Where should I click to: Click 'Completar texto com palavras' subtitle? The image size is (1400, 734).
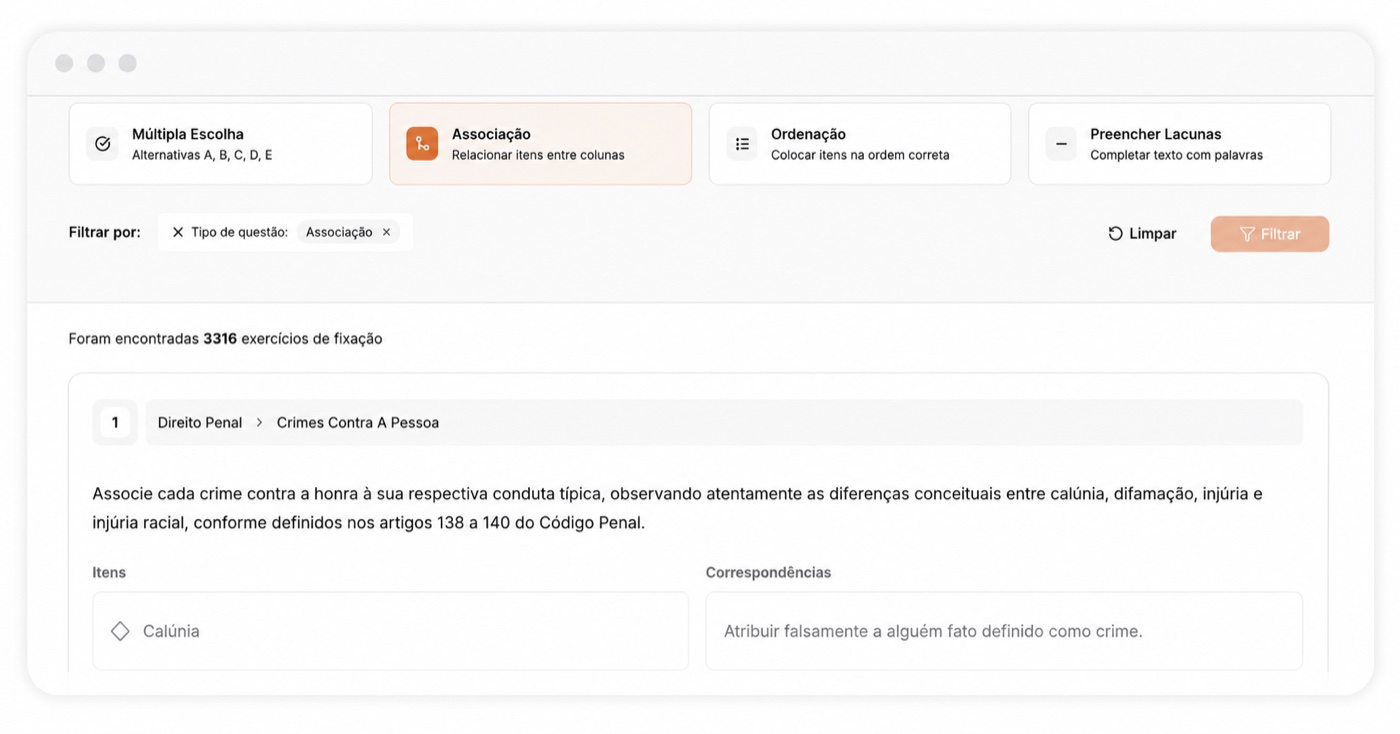click(1176, 155)
